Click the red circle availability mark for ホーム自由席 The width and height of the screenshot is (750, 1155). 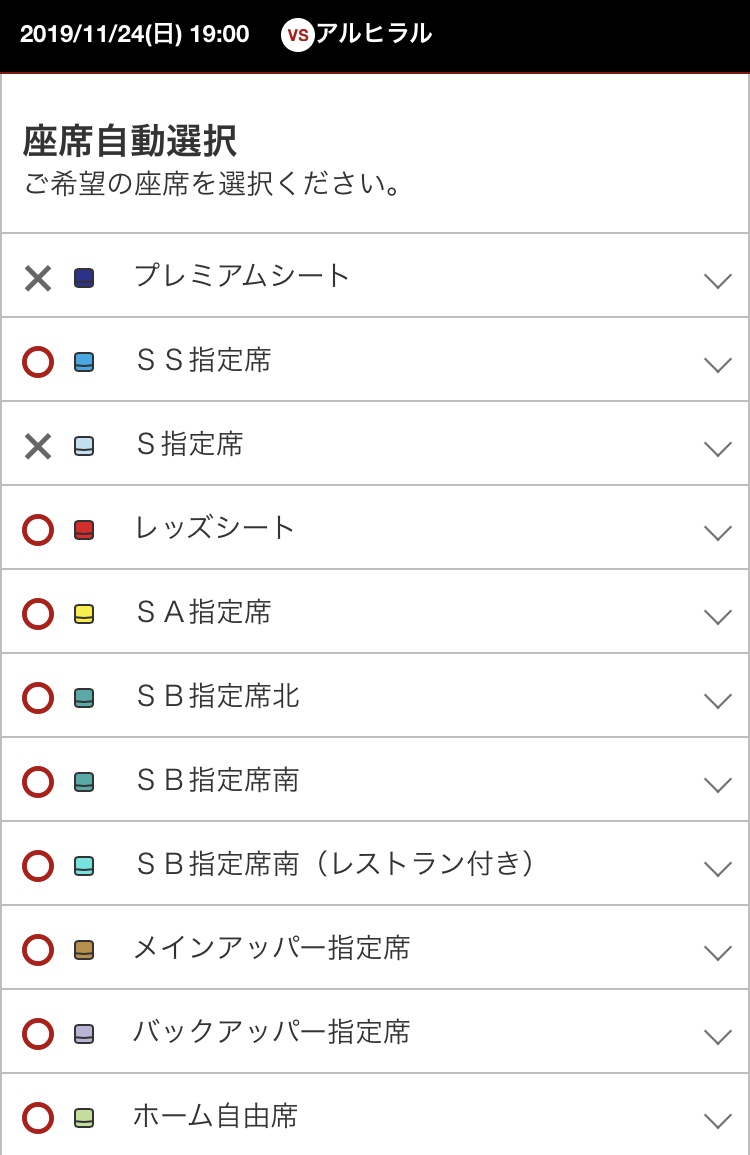[x=38, y=1118]
